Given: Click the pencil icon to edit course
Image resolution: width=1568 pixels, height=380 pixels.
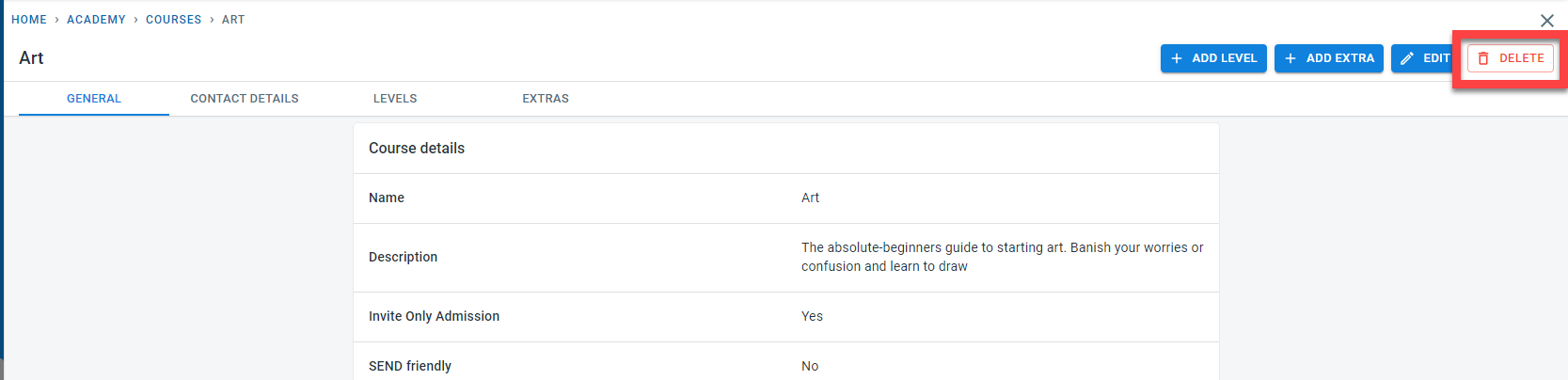Looking at the screenshot, I should click(1407, 58).
